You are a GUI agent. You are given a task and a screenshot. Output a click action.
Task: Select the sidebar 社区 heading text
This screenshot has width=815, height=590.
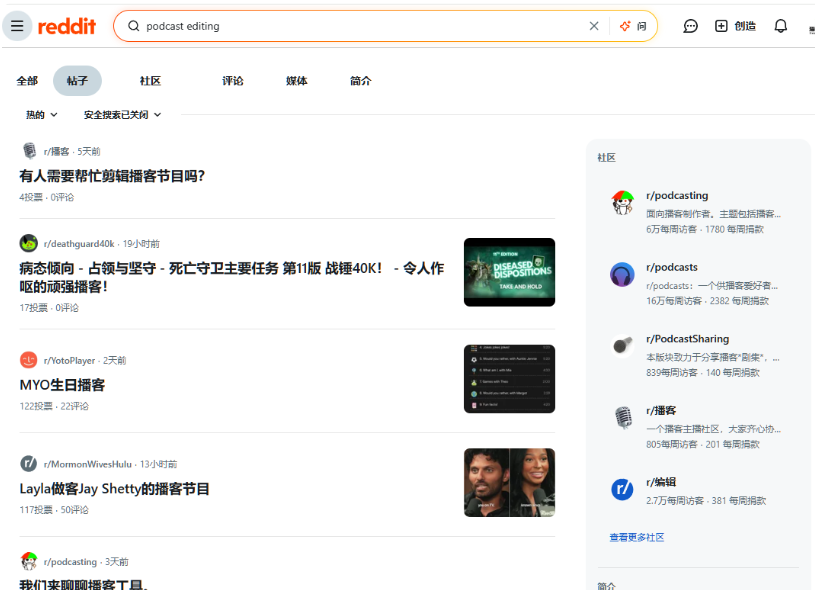607,158
